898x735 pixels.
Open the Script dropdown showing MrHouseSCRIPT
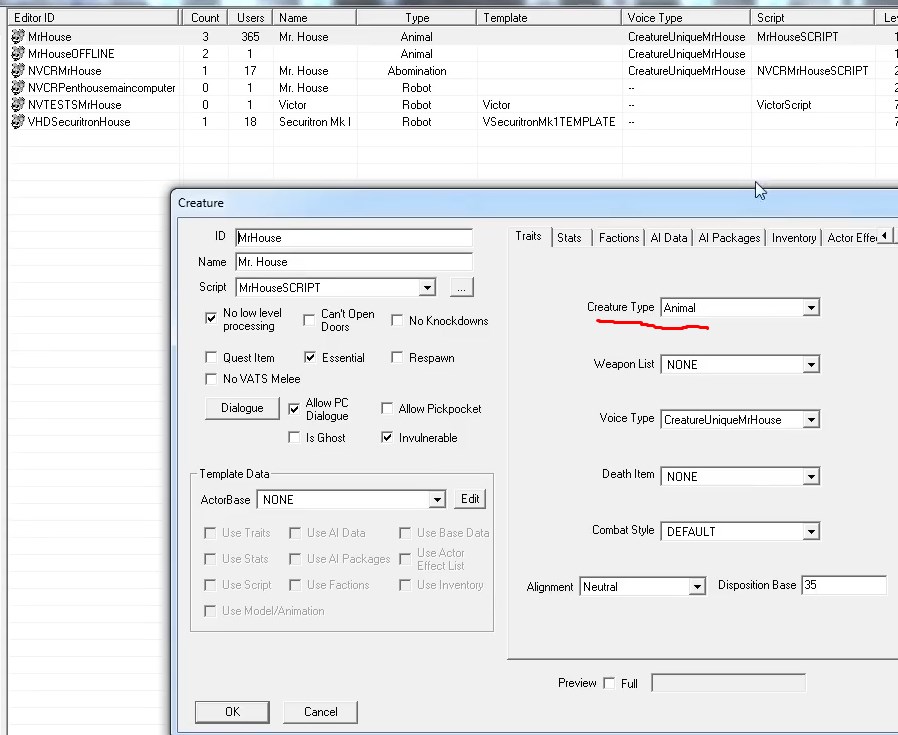tap(427, 288)
